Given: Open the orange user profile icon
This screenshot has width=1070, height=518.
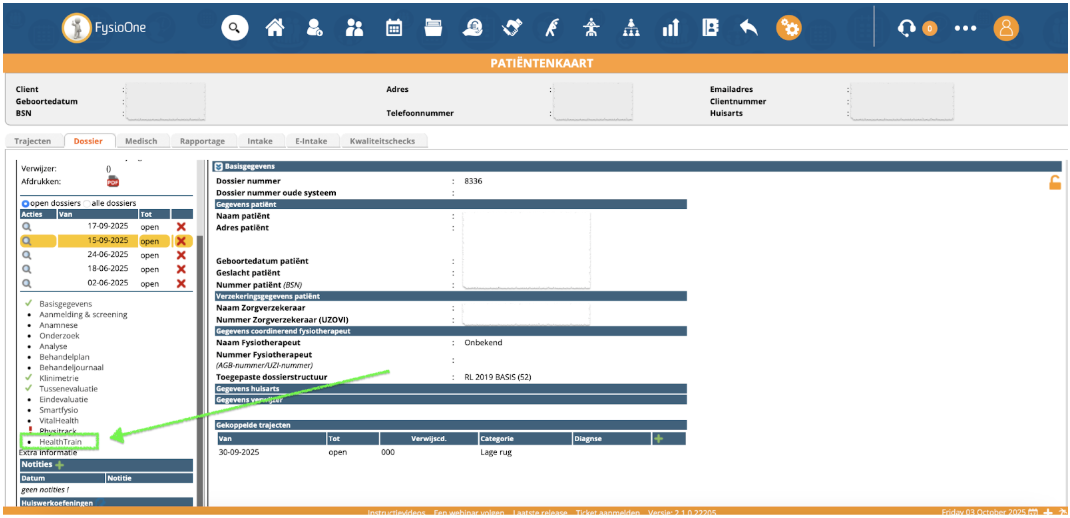Looking at the screenshot, I should (x=1005, y=28).
